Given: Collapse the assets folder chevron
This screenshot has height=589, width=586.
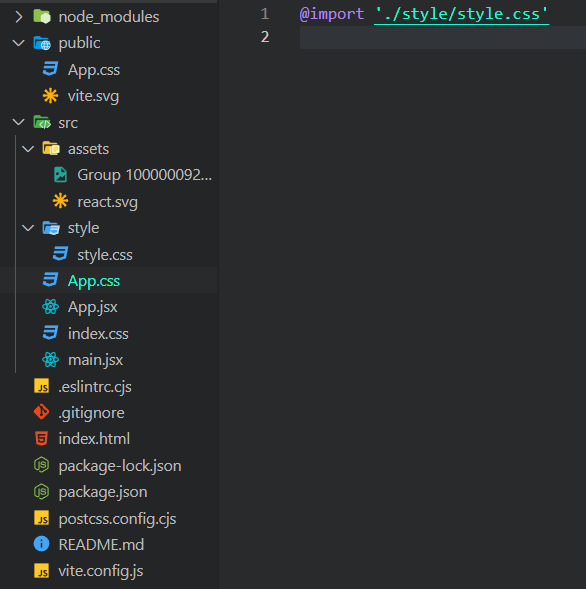Looking at the screenshot, I should click(28, 149).
